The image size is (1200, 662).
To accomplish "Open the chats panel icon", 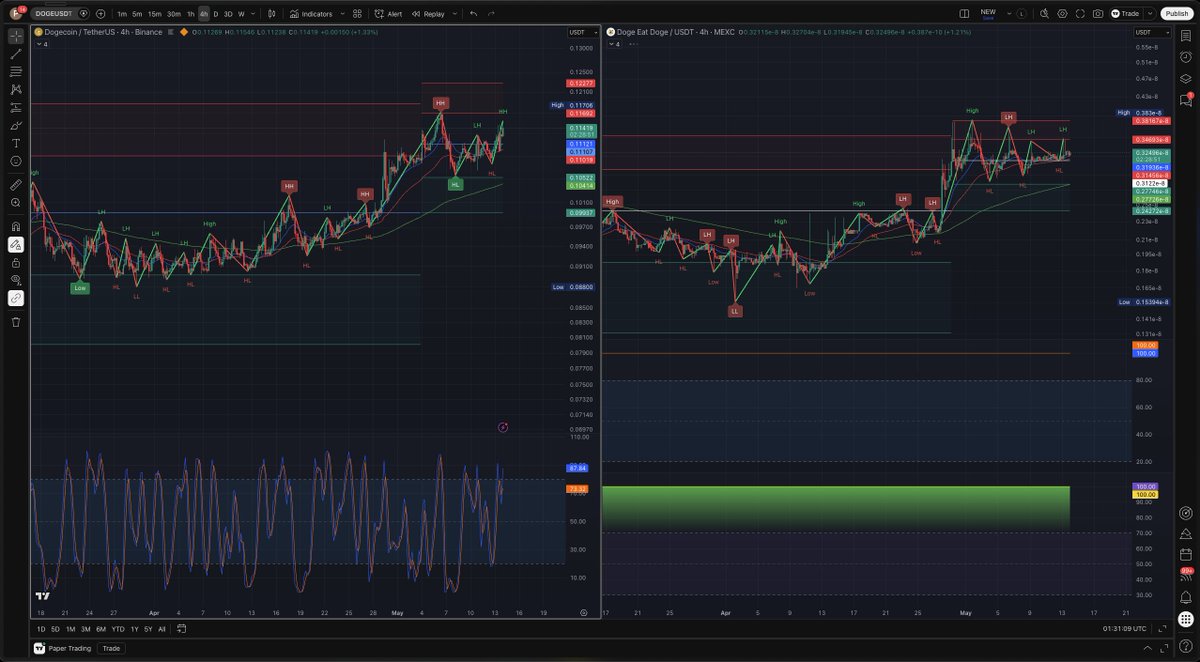I will [x=1185, y=99].
